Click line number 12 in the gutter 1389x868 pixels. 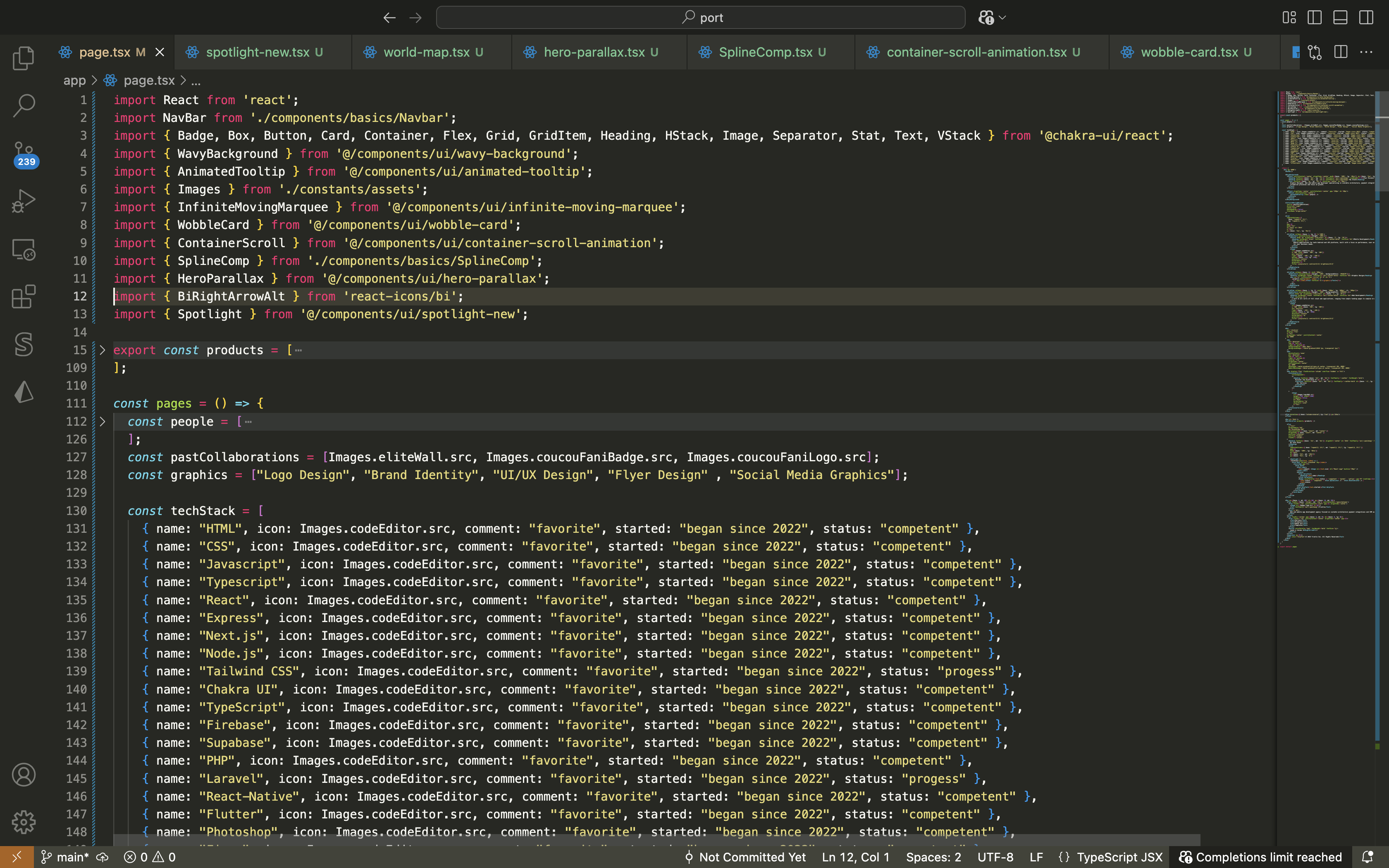(80, 296)
